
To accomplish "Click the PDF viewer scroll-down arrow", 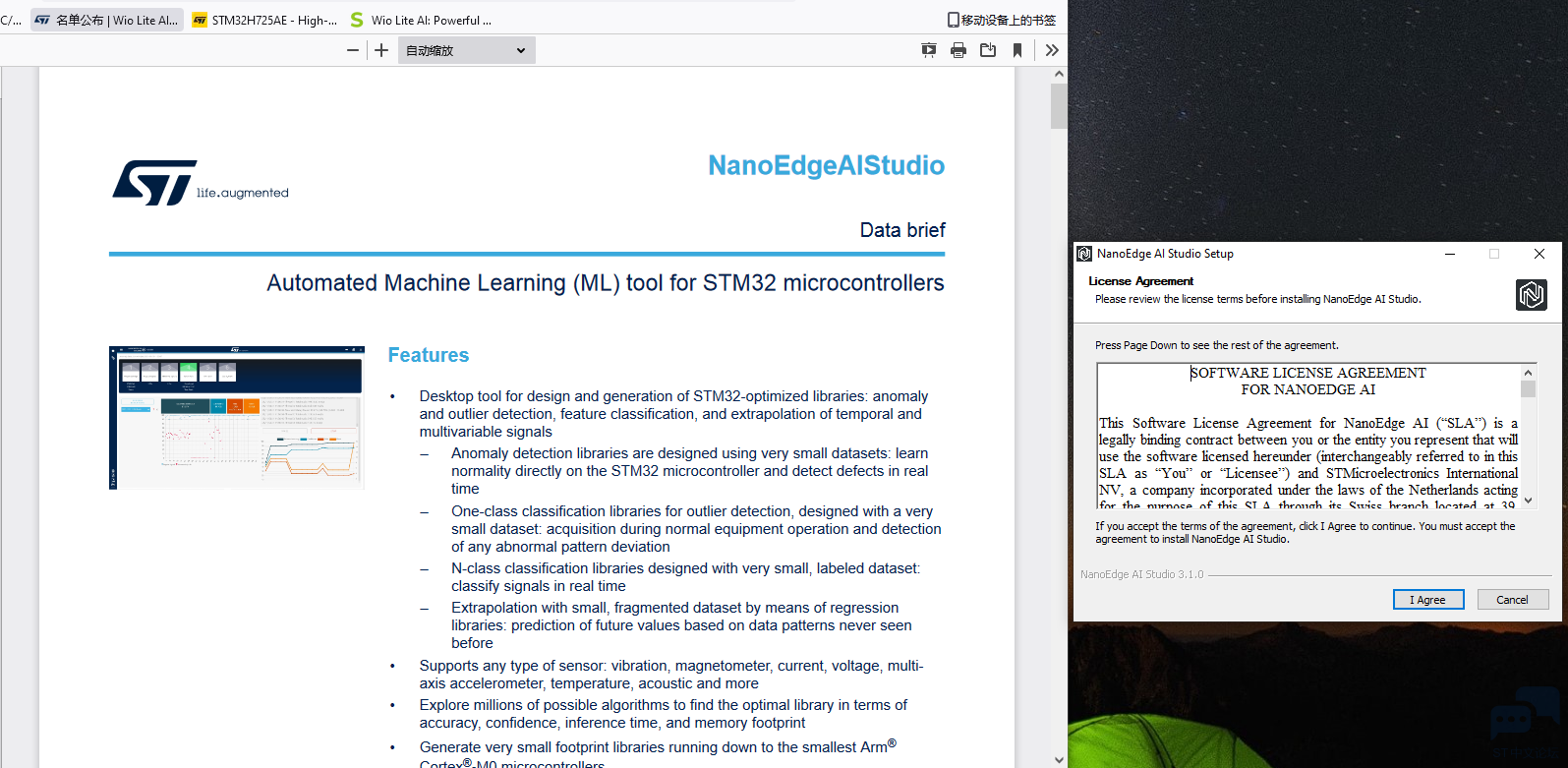I will pyautogui.click(x=1059, y=759).
